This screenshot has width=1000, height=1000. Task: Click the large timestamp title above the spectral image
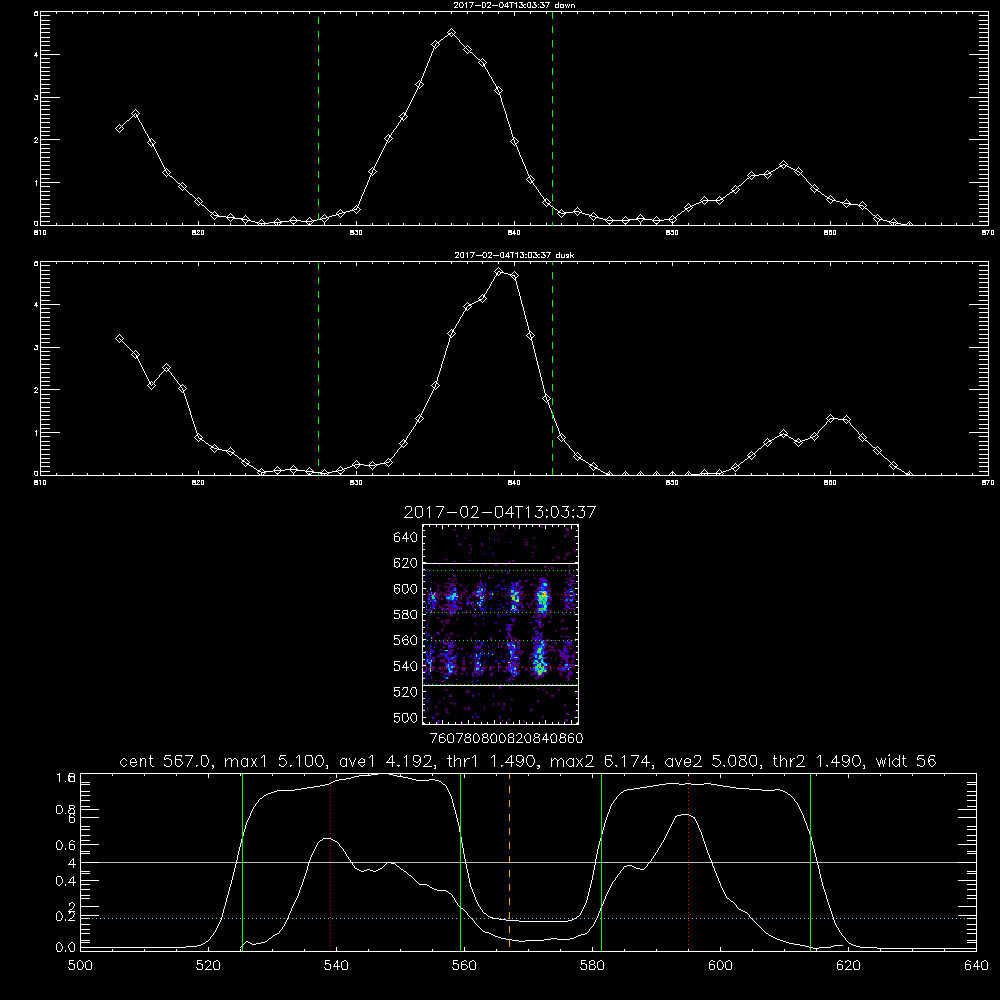coord(500,512)
